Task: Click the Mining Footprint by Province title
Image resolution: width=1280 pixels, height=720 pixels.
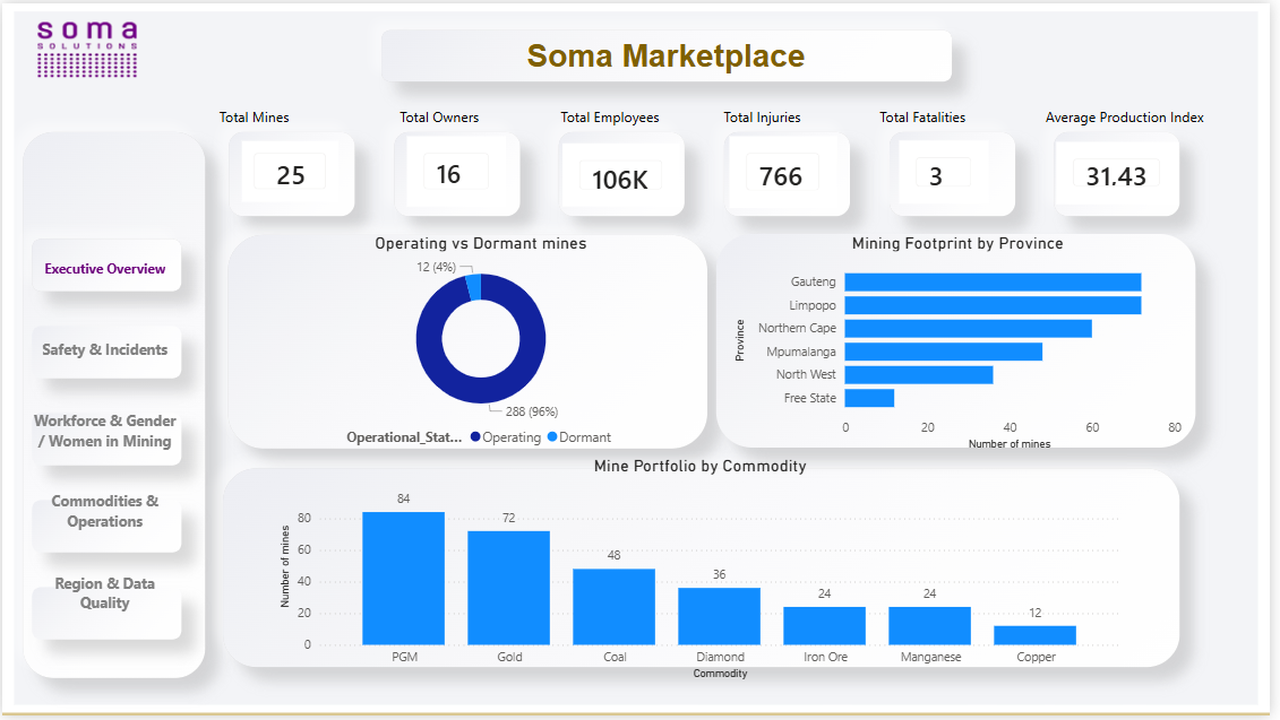Action: (x=957, y=243)
